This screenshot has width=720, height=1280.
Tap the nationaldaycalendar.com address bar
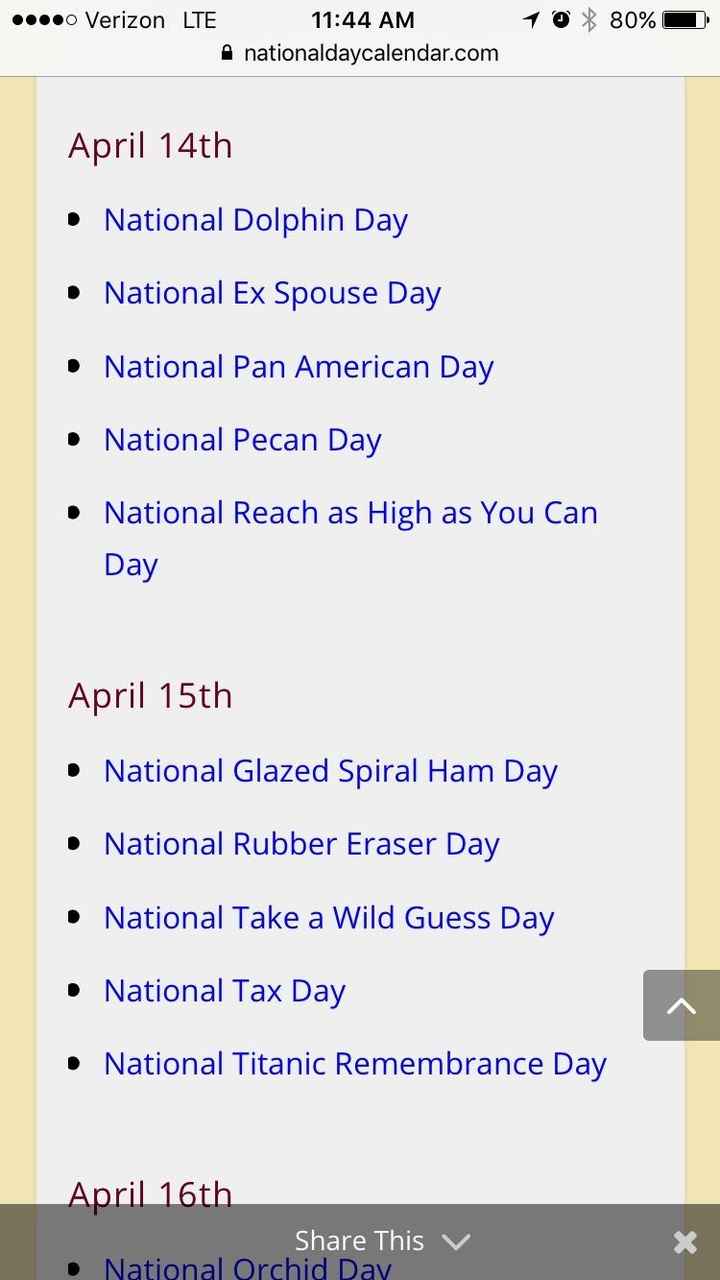click(370, 53)
